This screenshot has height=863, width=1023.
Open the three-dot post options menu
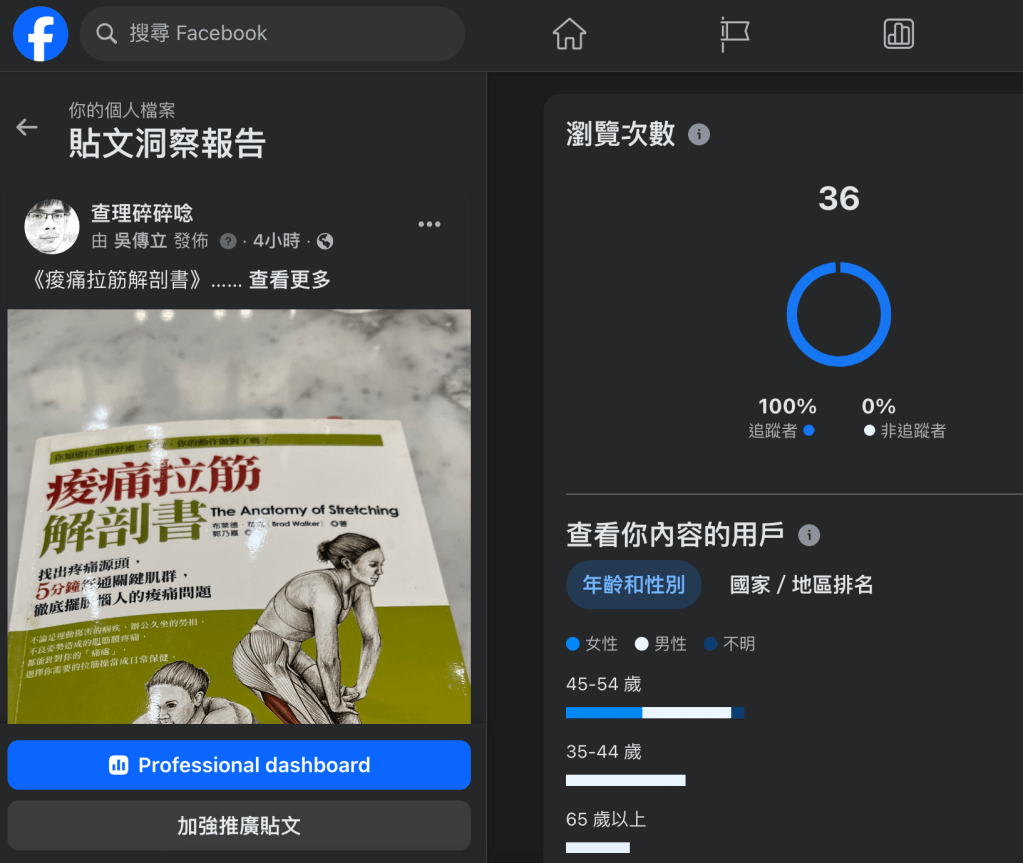tap(429, 224)
